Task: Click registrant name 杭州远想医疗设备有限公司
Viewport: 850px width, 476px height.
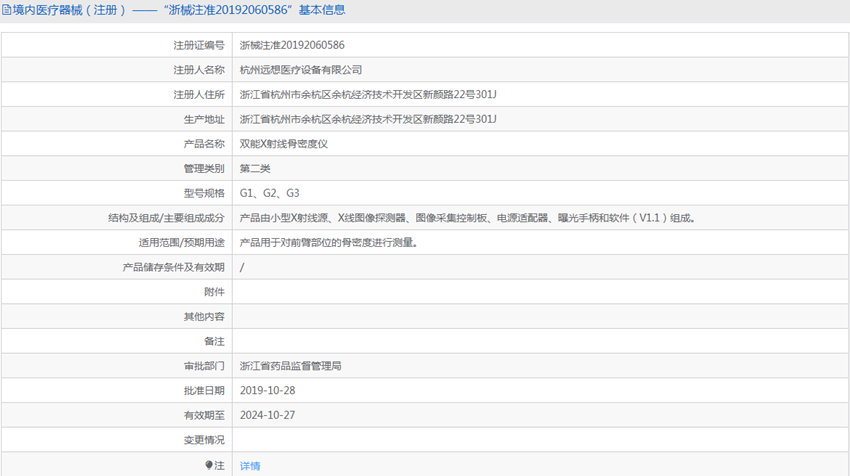Action: [x=301, y=70]
